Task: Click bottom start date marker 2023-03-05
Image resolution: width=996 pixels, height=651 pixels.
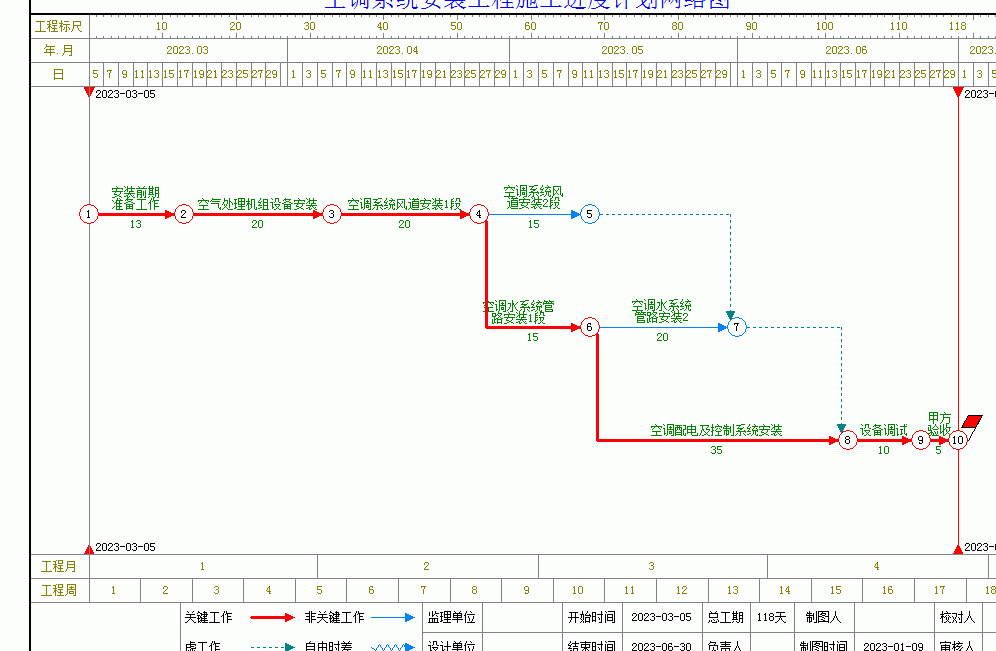Action: pyautogui.click(x=125, y=547)
